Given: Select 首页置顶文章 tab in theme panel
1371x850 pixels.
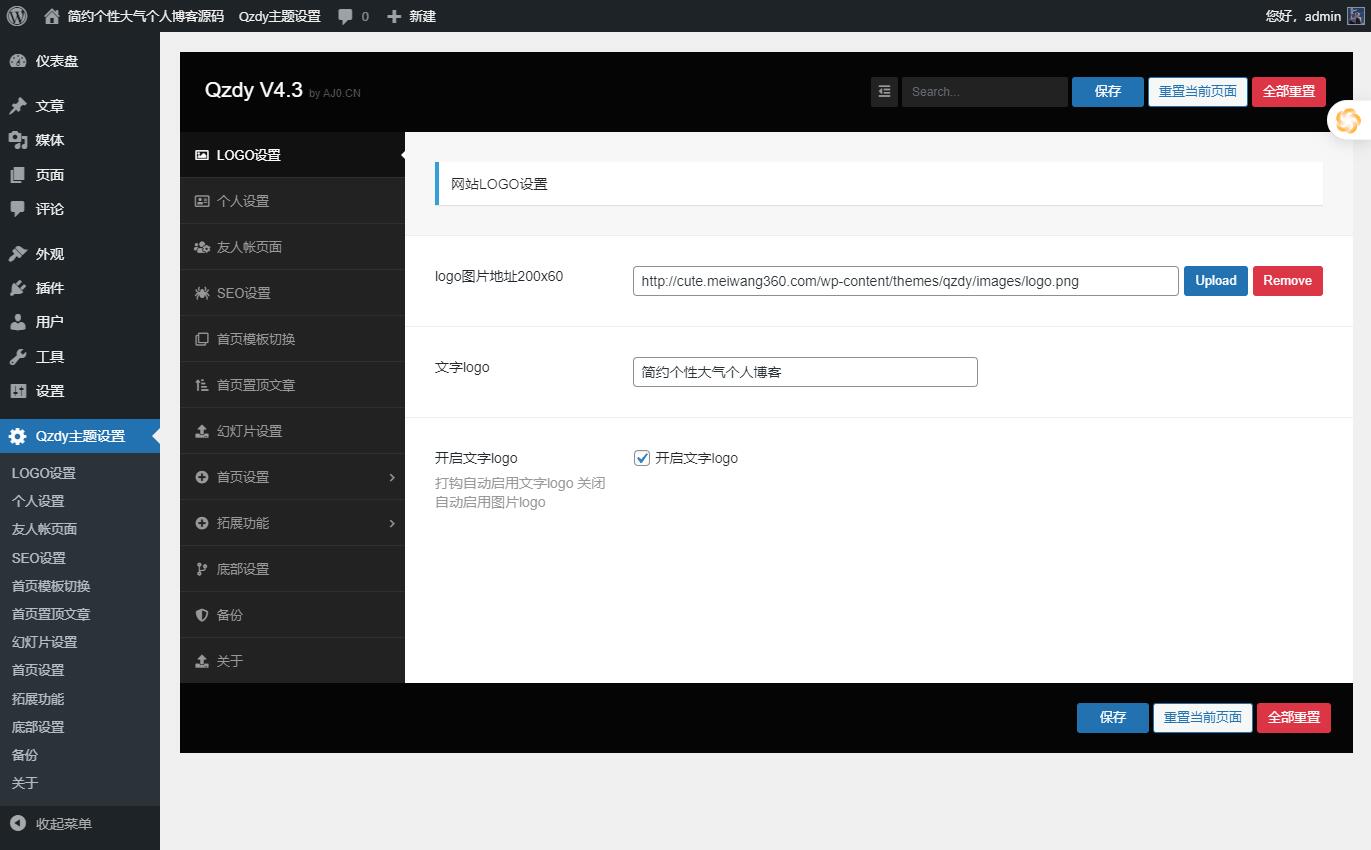Looking at the screenshot, I should 292,385.
